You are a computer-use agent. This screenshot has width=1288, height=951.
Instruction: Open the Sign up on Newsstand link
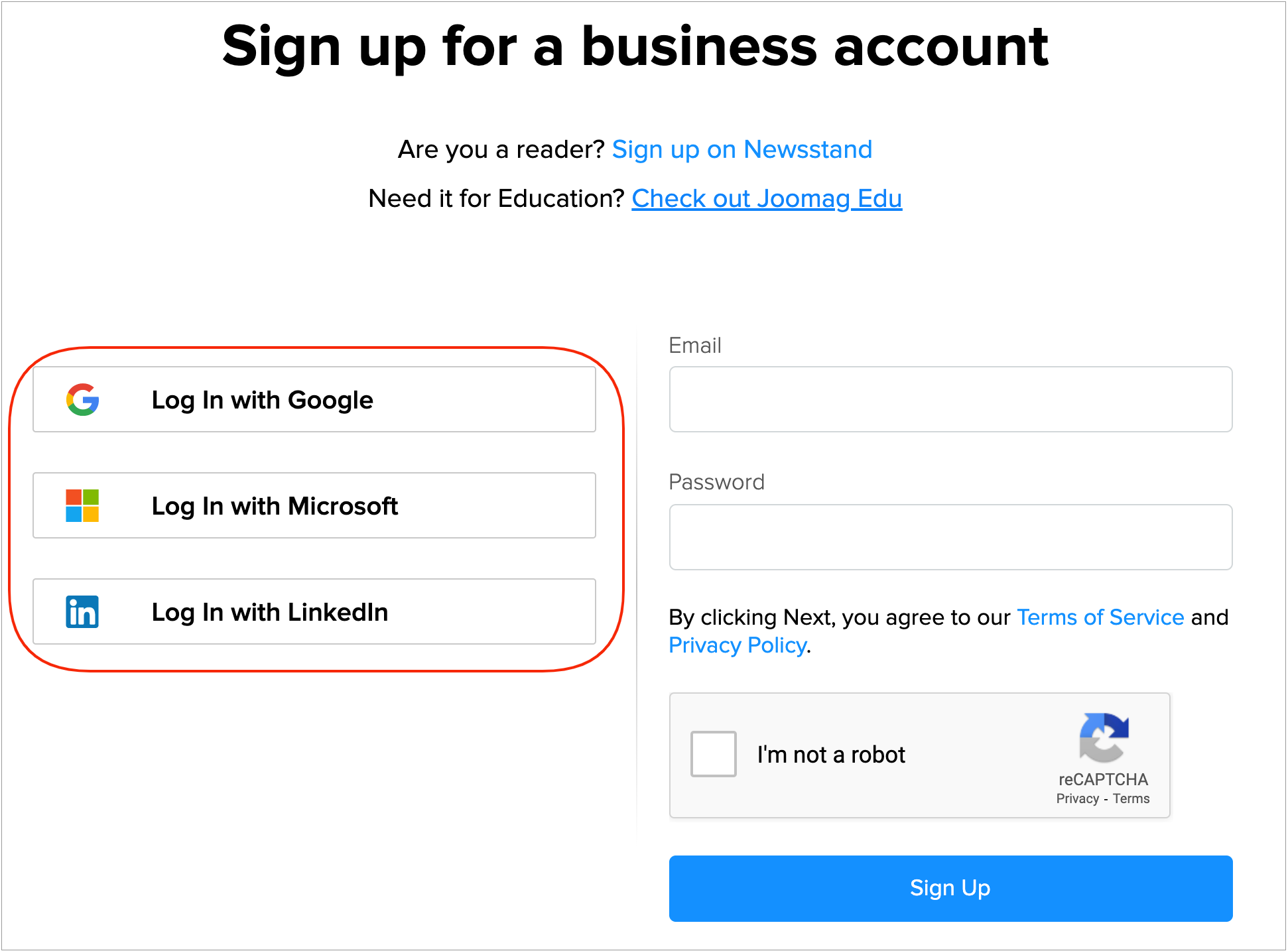741,150
